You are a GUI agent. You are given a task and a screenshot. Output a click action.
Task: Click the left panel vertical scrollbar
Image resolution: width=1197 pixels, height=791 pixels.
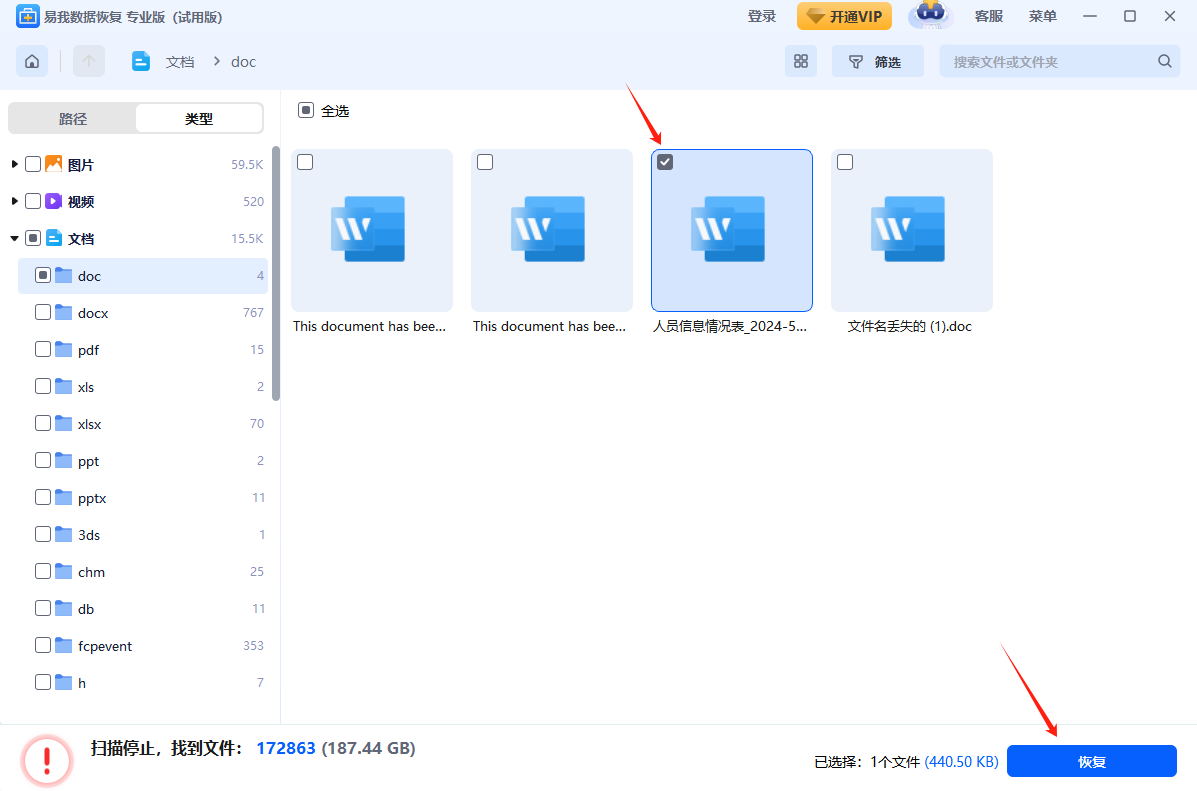click(276, 270)
